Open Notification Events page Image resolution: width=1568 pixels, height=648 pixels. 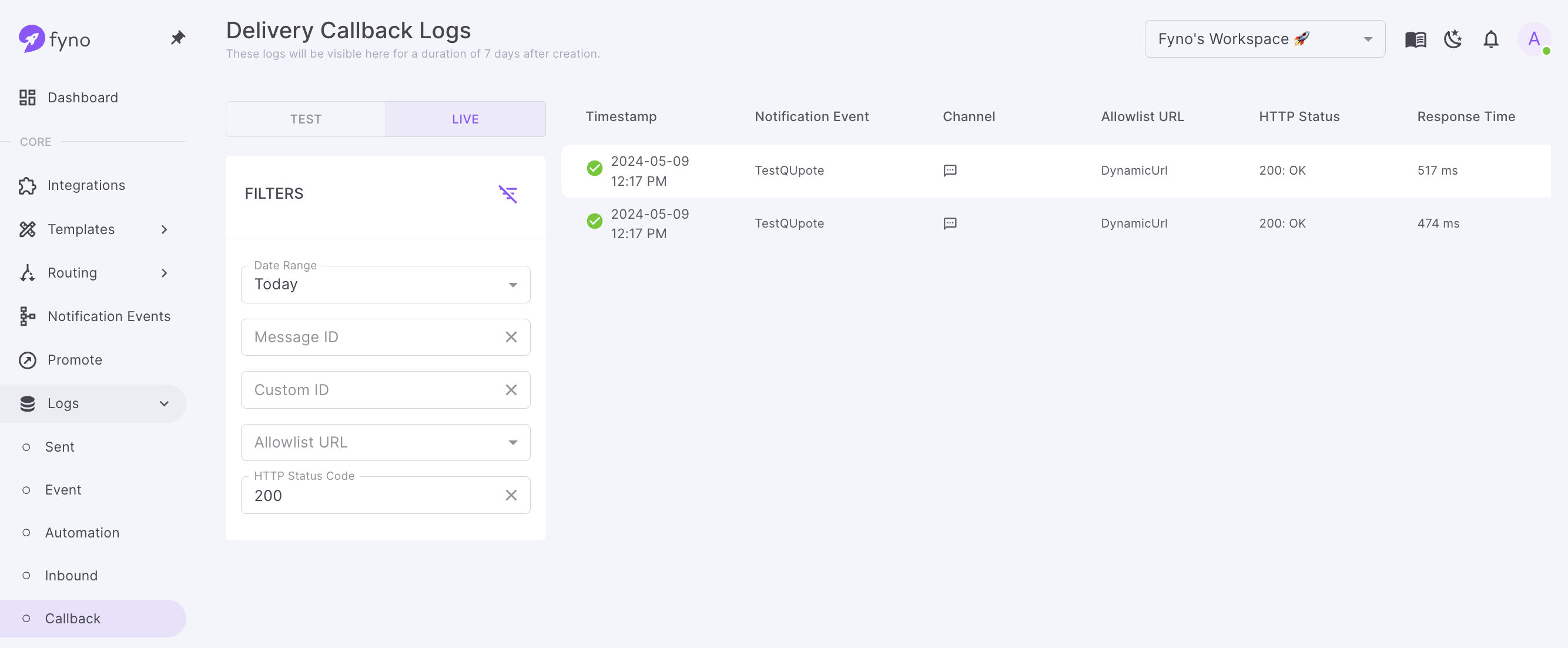pos(109,316)
